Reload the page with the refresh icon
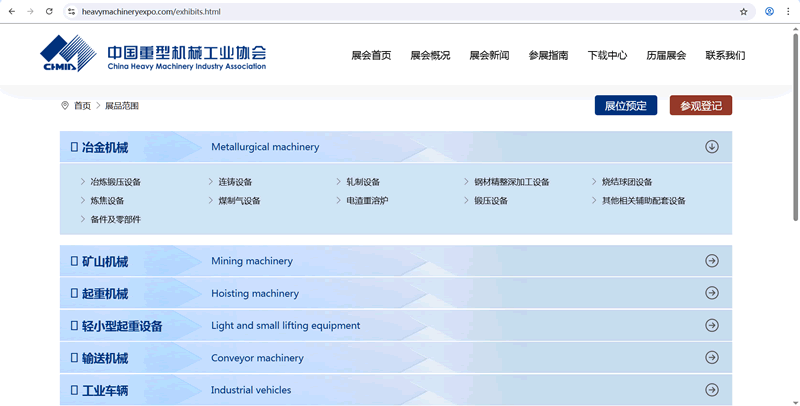The width and height of the screenshot is (800, 406). tap(49, 12)
